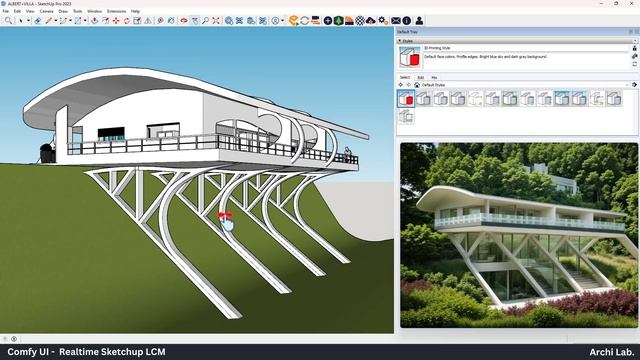This screenshot has width=640, height=360.
Task: Select the red Move tool
Action: coord(116,20)
